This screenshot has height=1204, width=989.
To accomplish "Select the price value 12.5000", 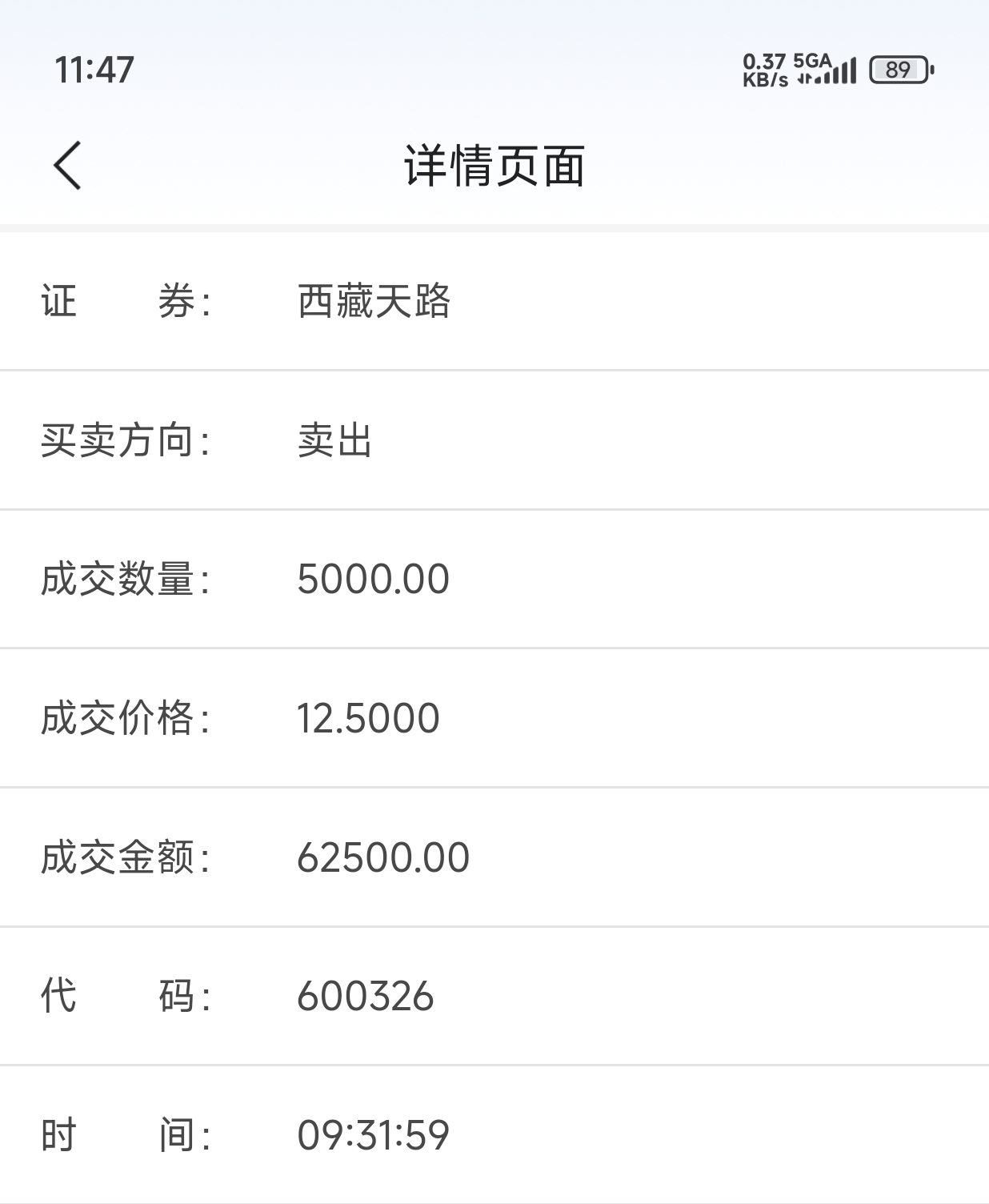I will [x=368, y=718].
